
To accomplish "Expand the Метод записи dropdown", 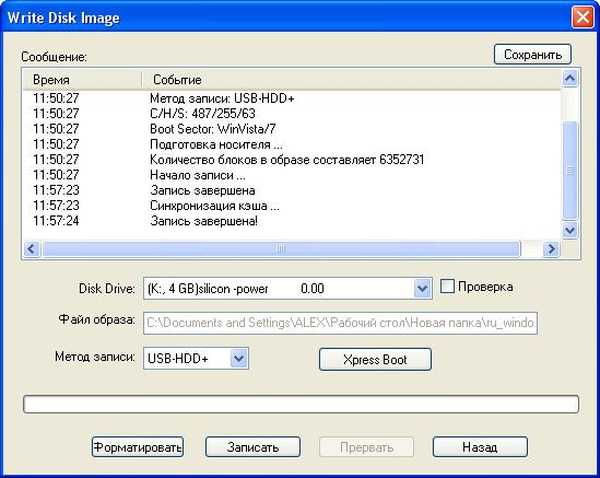I will click(237, 358).
